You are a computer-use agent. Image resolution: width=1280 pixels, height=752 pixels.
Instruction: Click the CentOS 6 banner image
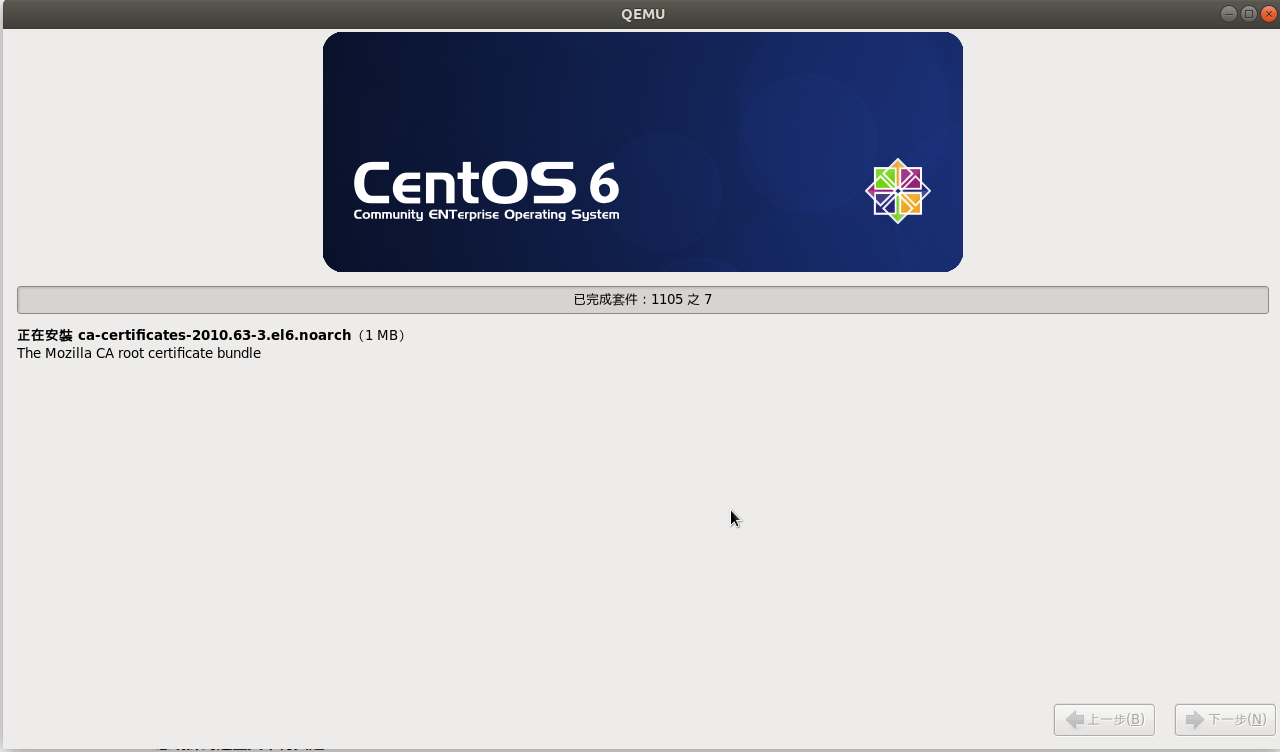[x=642, y=152]
